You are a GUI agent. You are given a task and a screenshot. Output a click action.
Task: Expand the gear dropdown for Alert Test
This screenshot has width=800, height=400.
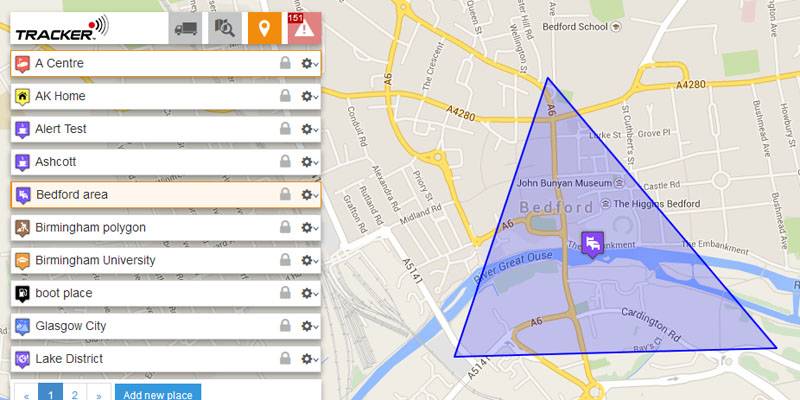(x=310, y=129)
